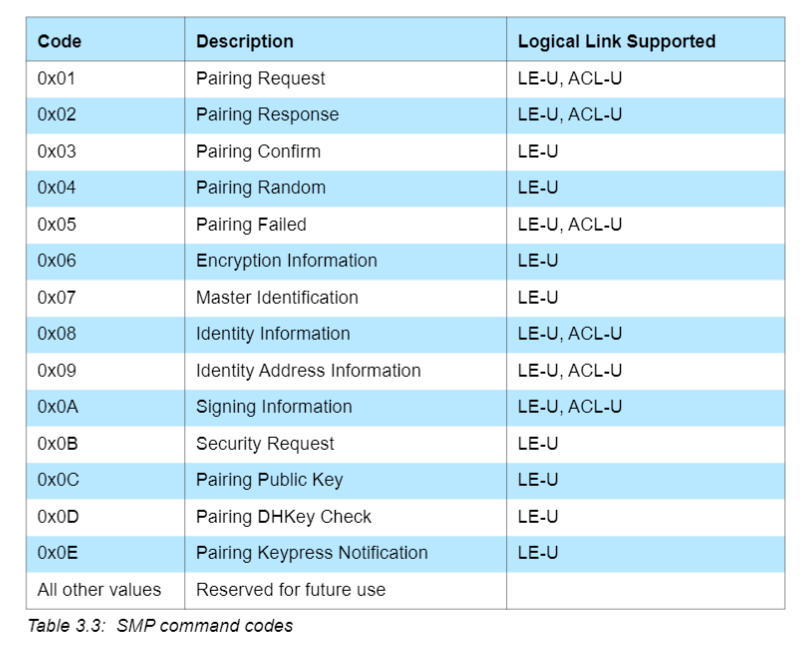Click the Description column header
808x649 pixels.
pos(245,42)
